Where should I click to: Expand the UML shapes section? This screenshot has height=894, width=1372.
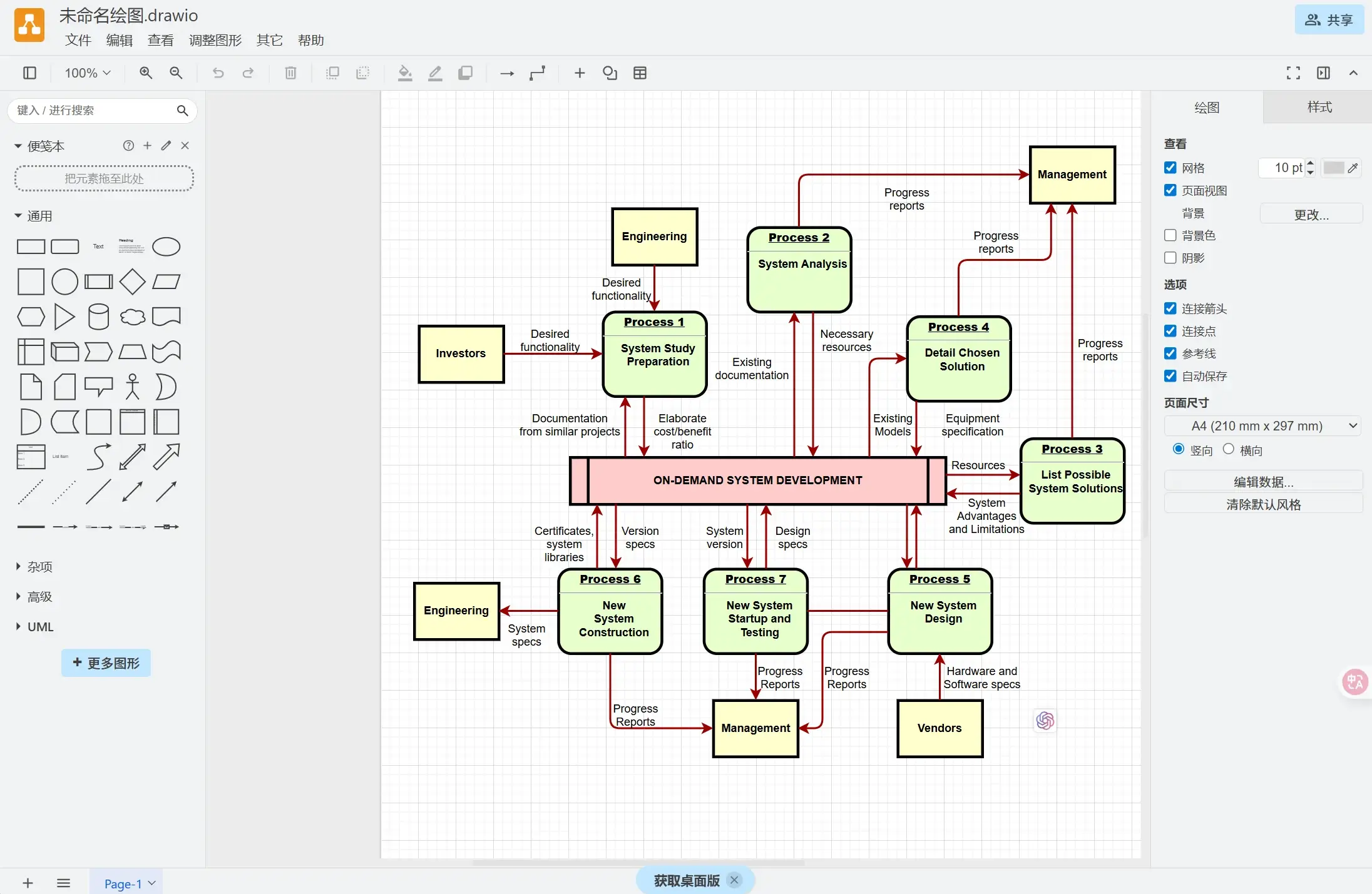click(x=18, y=626)
